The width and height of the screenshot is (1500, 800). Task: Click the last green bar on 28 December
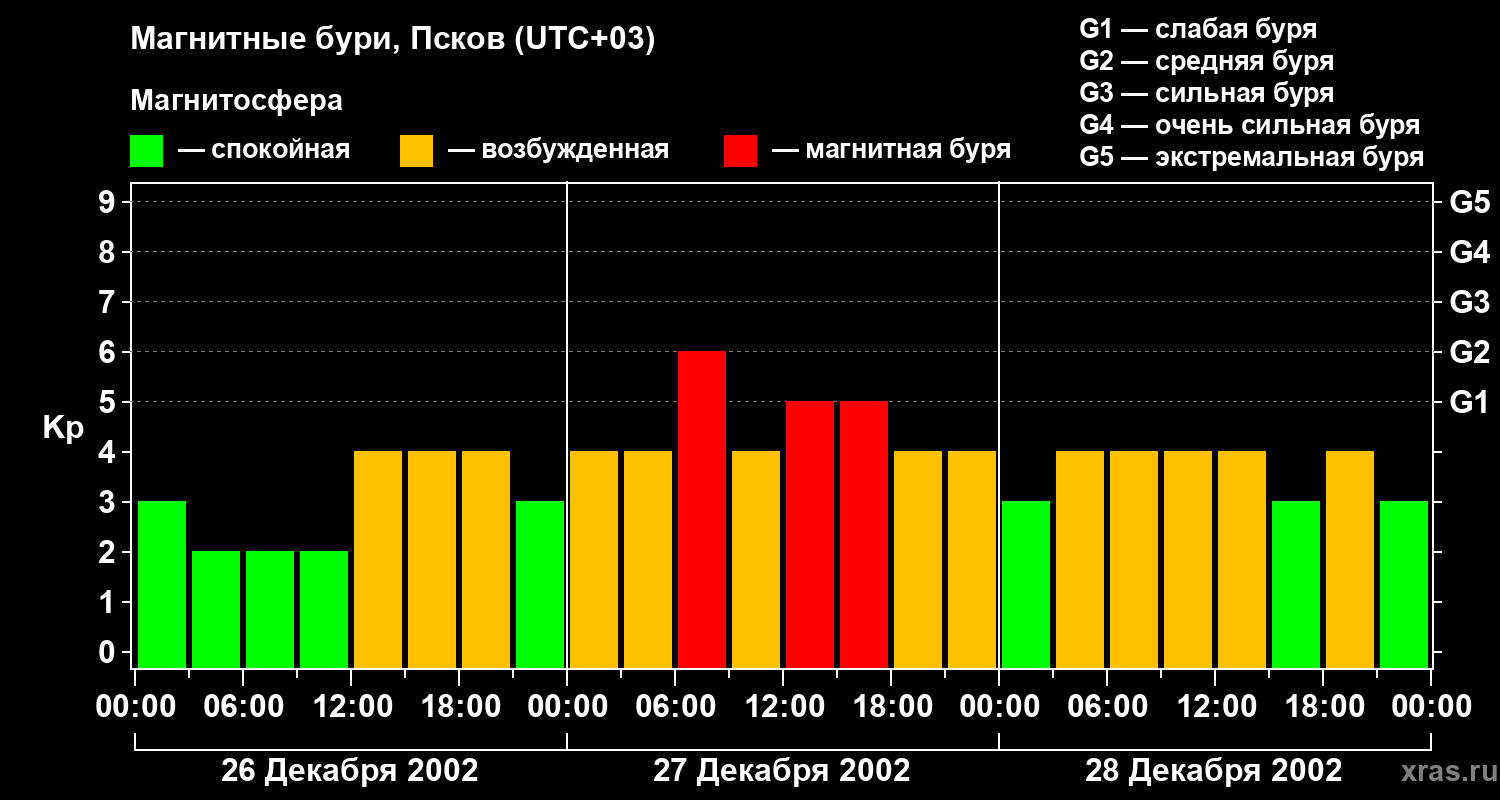pyautogui.click(x=1404, y=584)
